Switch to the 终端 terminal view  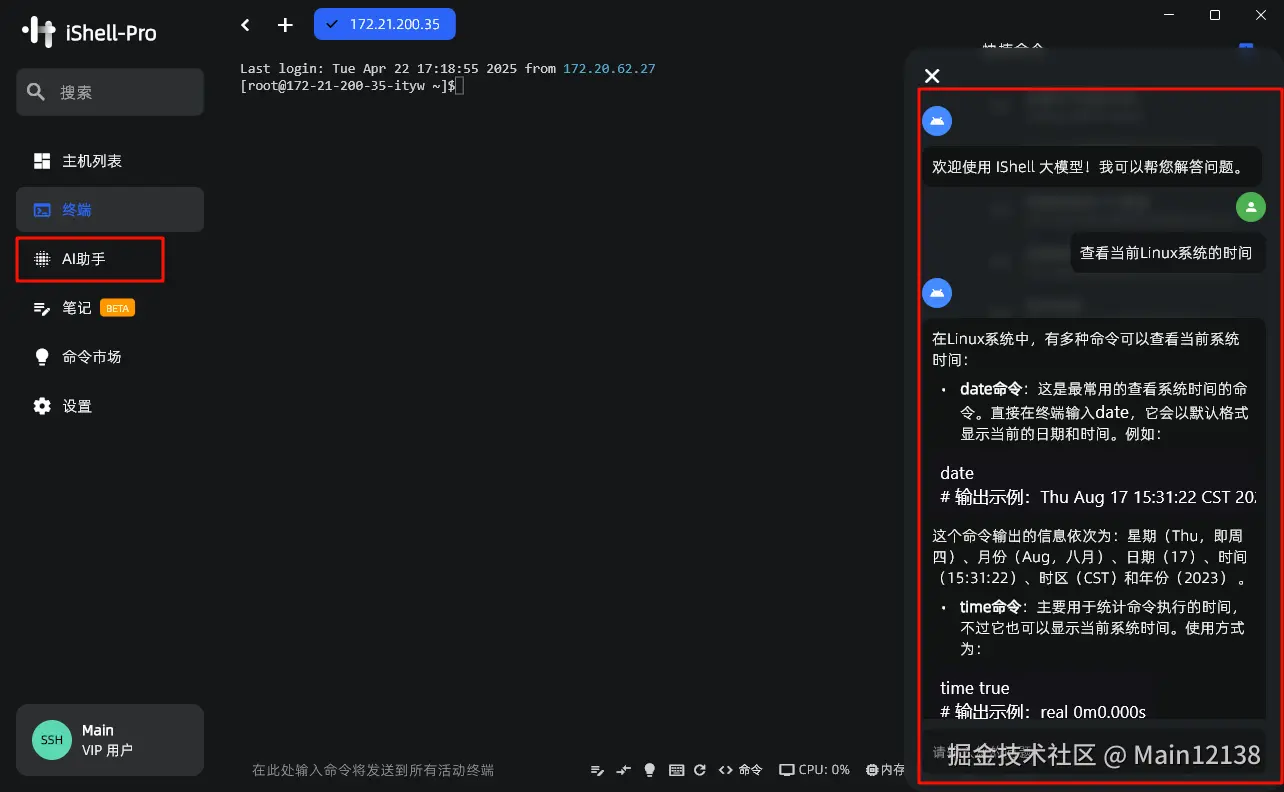pyautogui.click(x=110, y=210)
